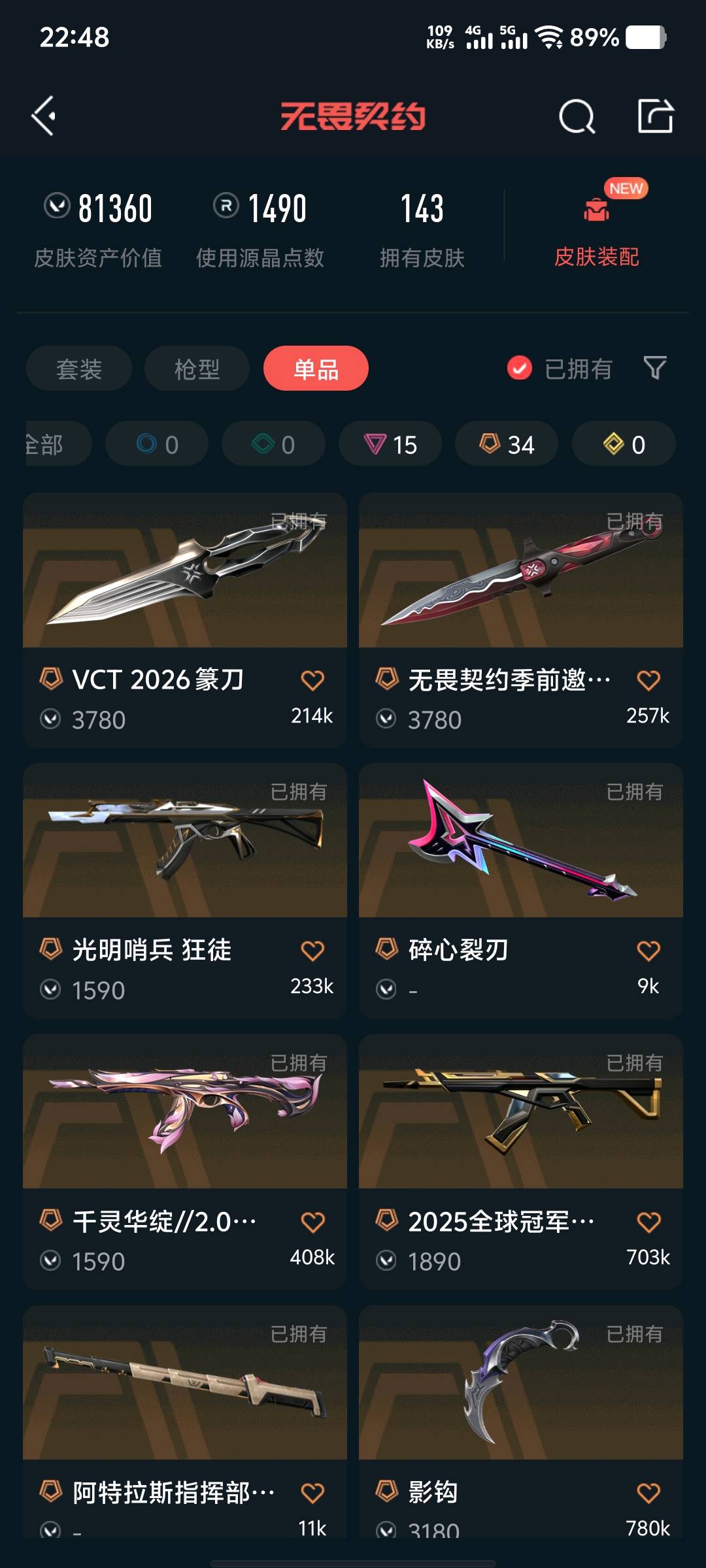Select the 单品 tab
The height and width of the screenshot is (1568, 706).
[316, 368]
